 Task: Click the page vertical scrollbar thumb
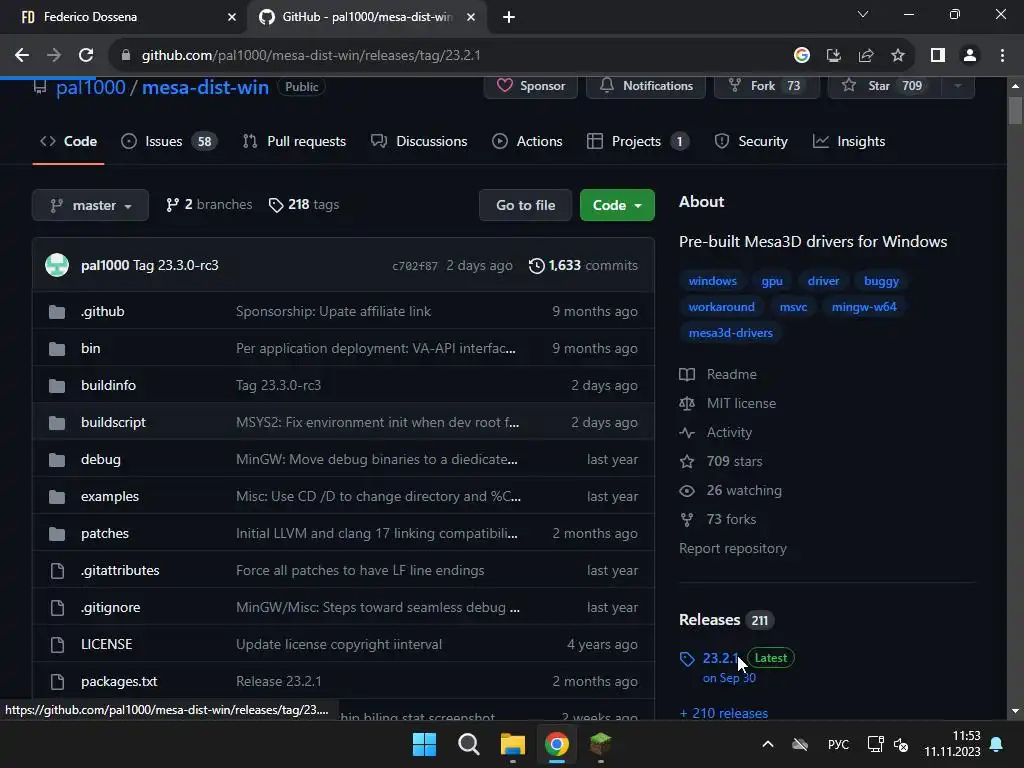tap(1015, 110)
